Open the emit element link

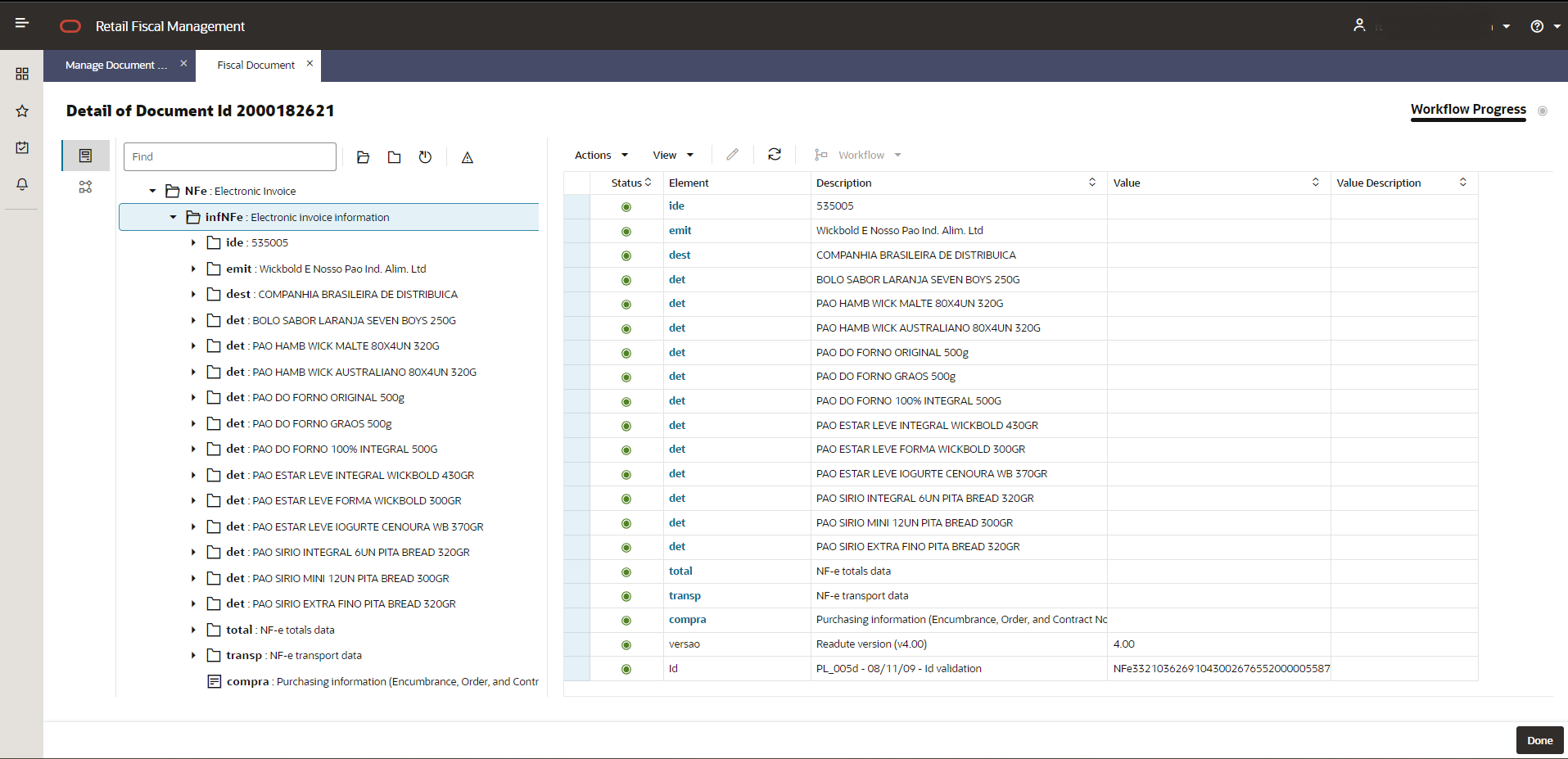[680, 230]
